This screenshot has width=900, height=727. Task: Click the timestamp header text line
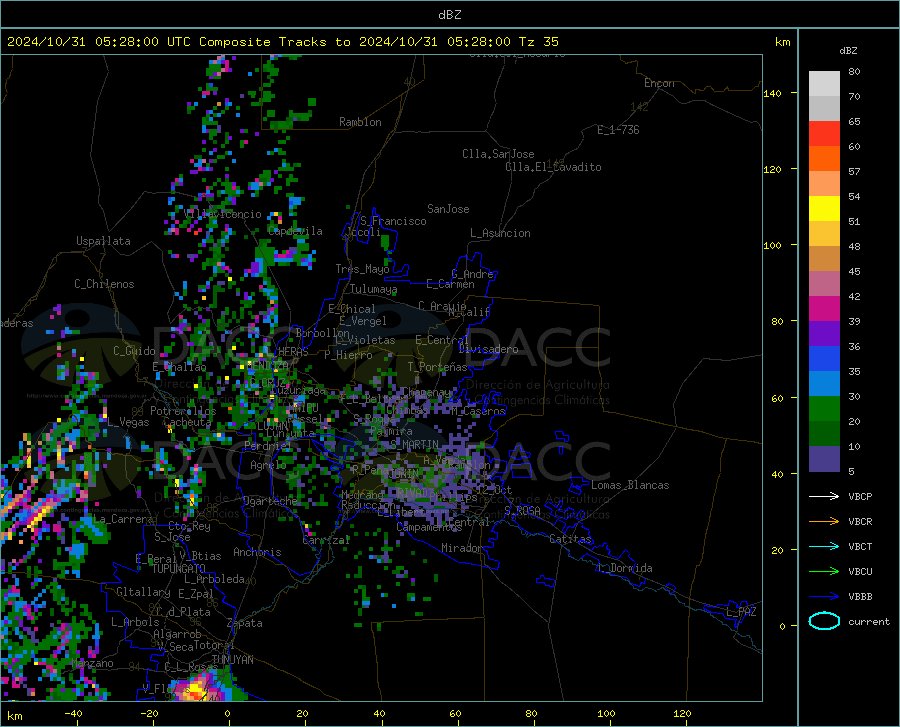282,42
